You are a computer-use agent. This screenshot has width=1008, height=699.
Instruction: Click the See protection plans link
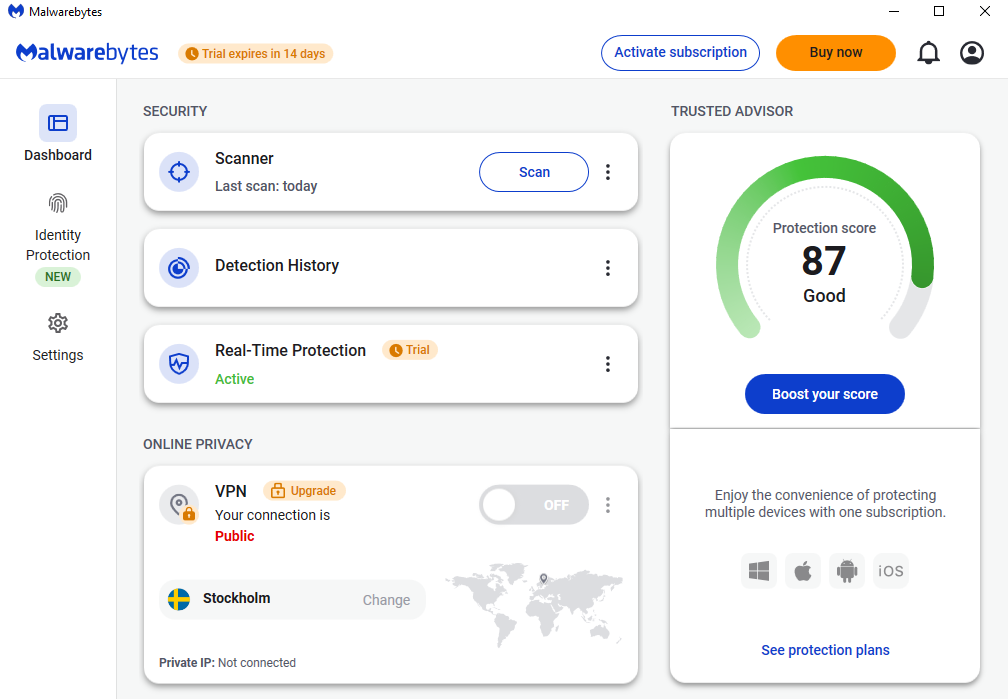click(x=825, y=650)
